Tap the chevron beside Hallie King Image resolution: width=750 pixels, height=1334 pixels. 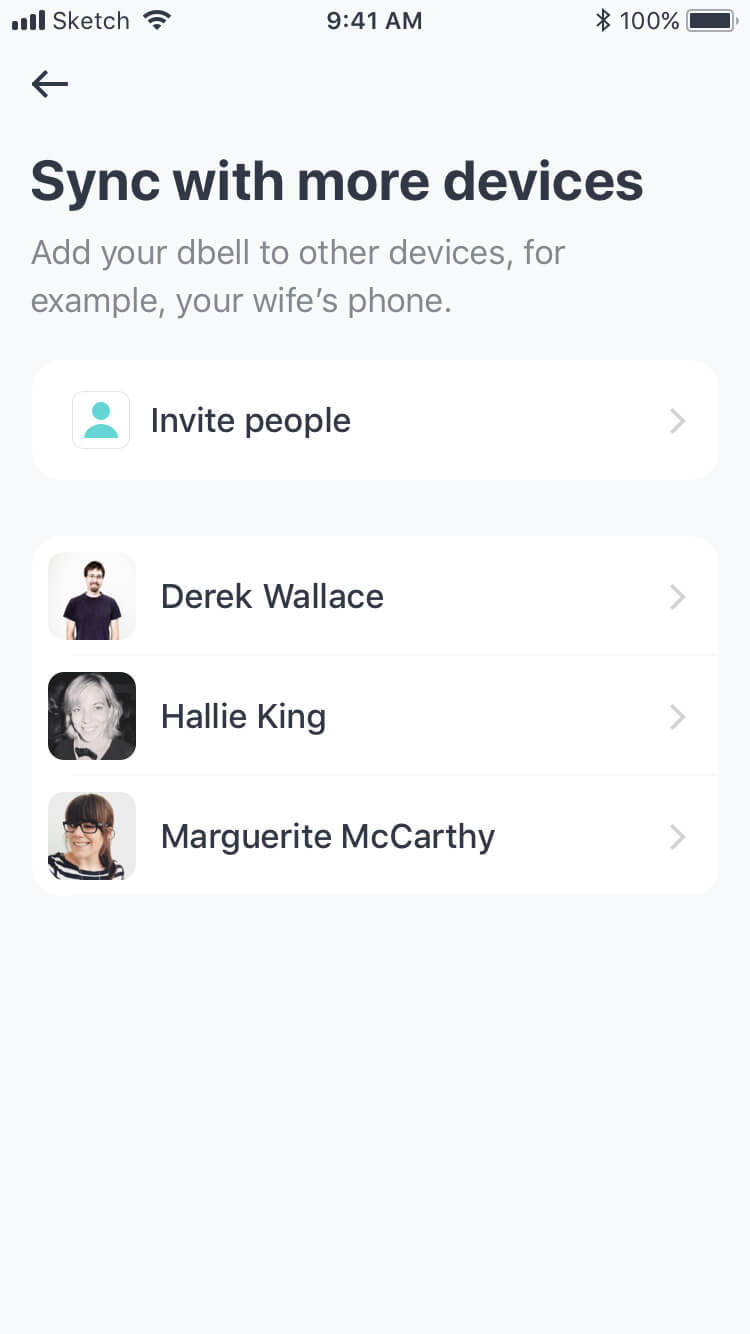(x=678, y=717)
